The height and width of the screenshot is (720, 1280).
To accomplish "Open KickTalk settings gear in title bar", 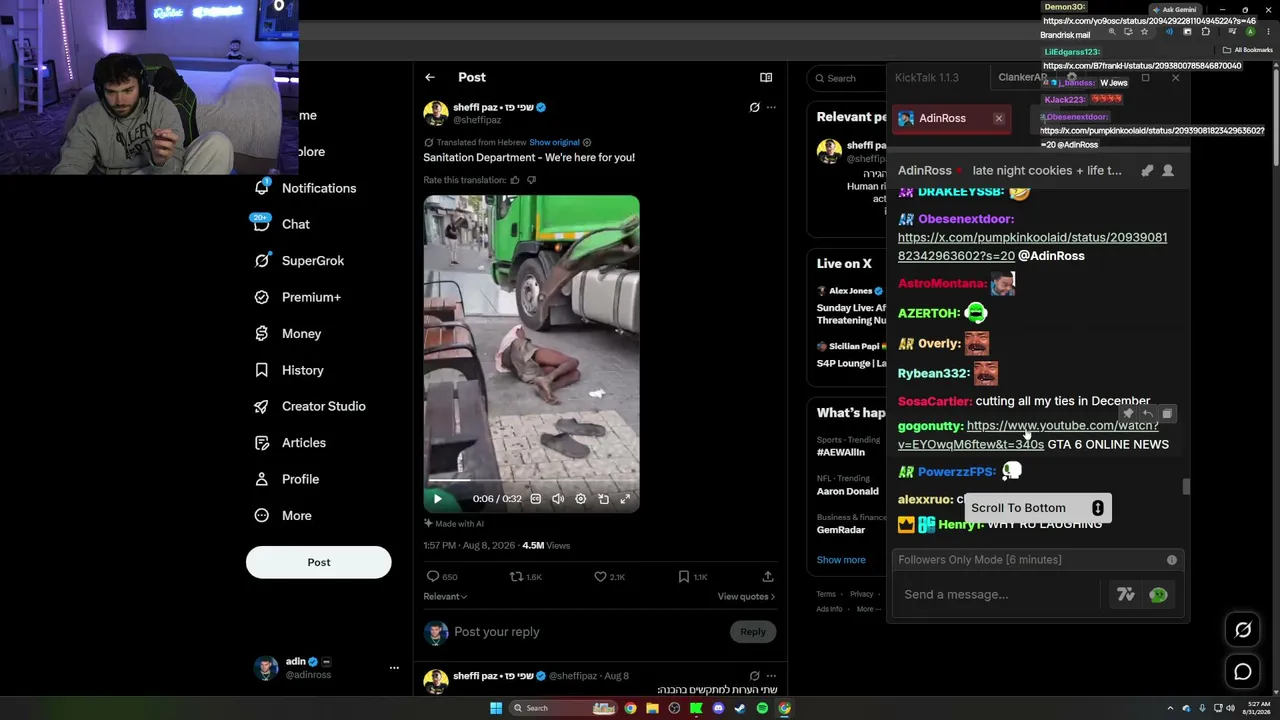I will [1071, 78].
